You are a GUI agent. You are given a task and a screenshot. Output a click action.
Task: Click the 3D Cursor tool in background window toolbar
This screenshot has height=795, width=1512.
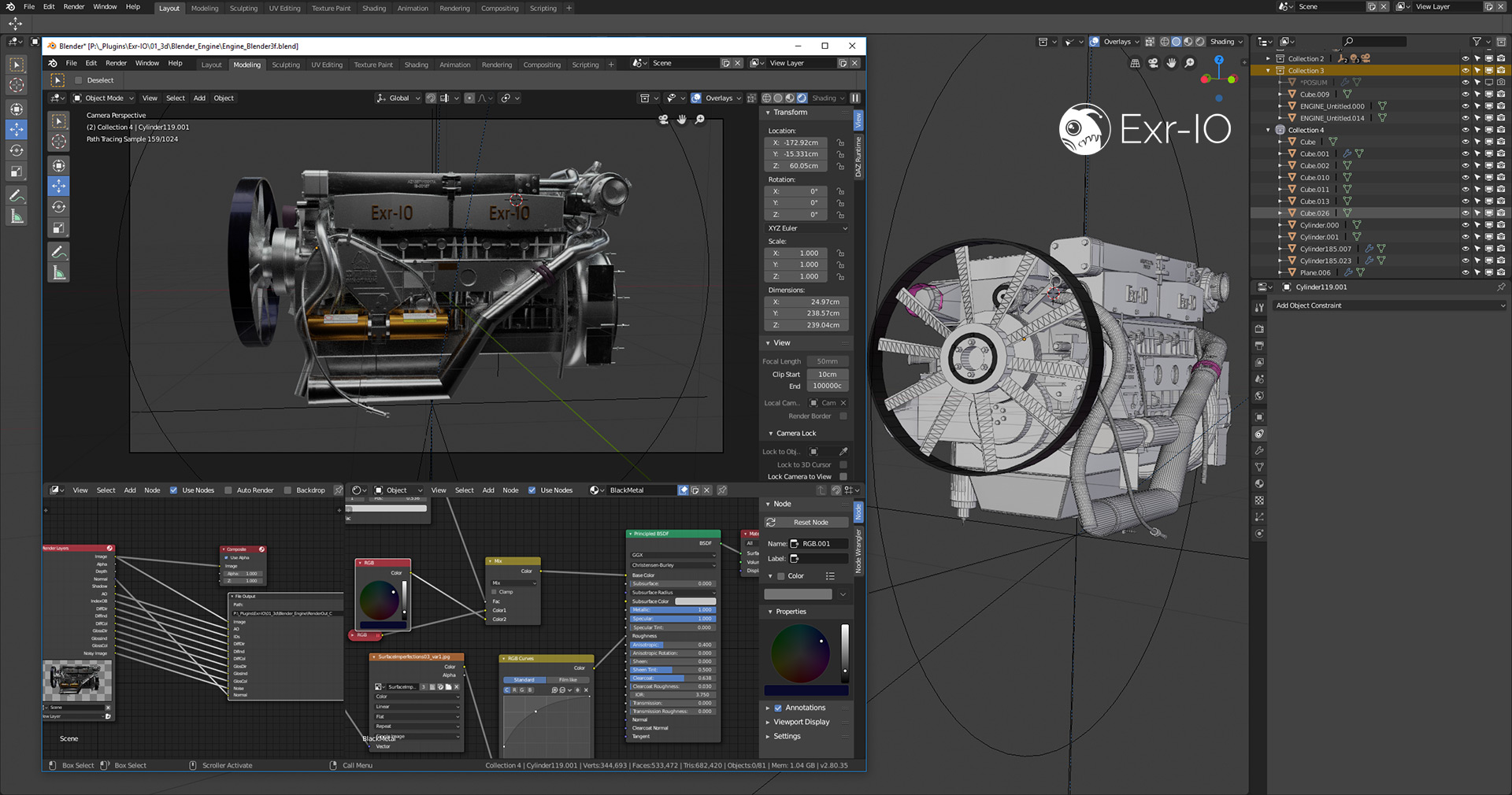point(17,85)
